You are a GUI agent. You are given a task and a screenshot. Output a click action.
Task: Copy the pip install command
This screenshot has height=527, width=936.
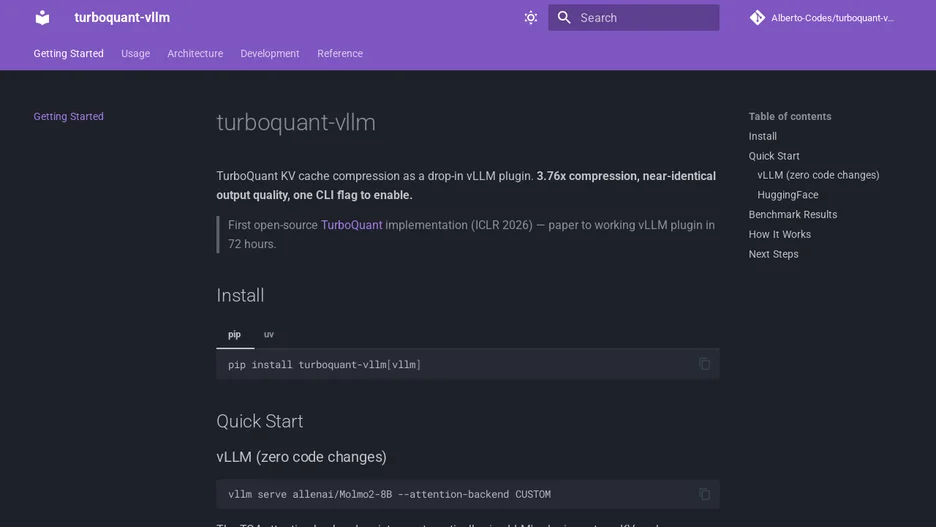pyautogui.click(x=704, y=363)
